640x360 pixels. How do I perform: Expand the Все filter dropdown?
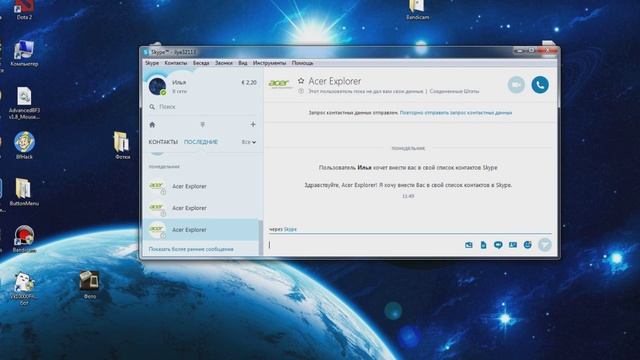point(249,142)
